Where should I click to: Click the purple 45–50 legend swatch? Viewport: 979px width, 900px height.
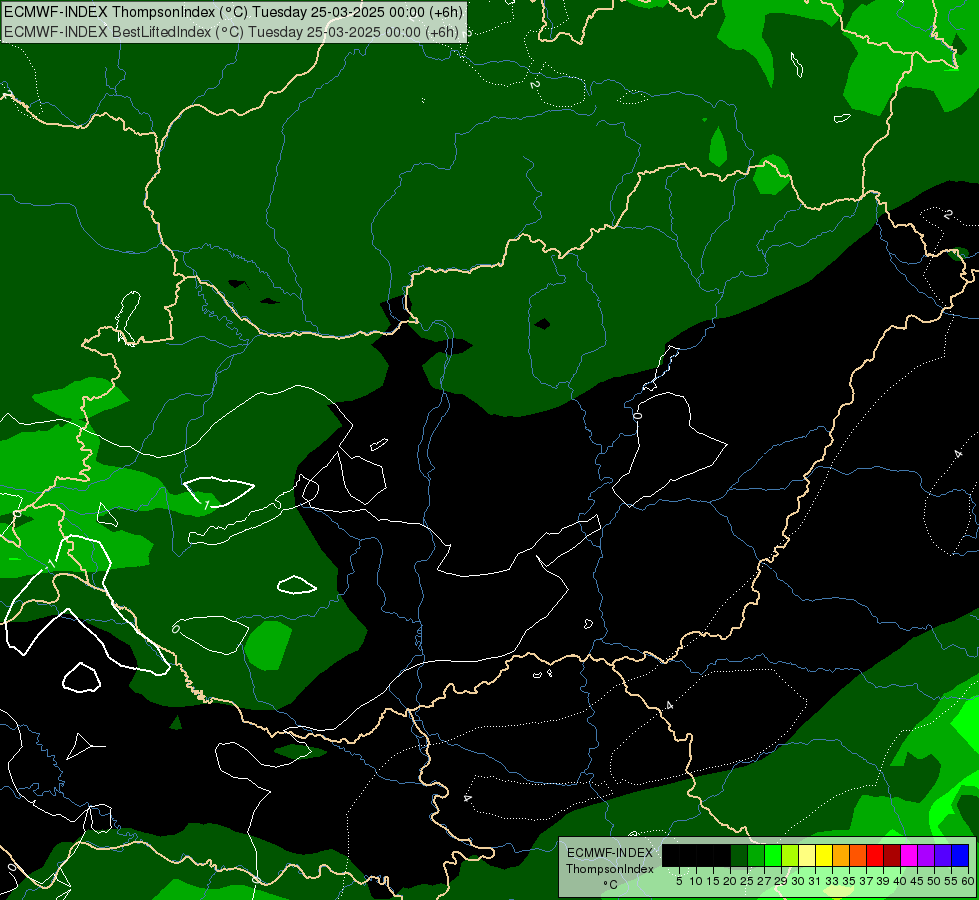tap(926, 855)
